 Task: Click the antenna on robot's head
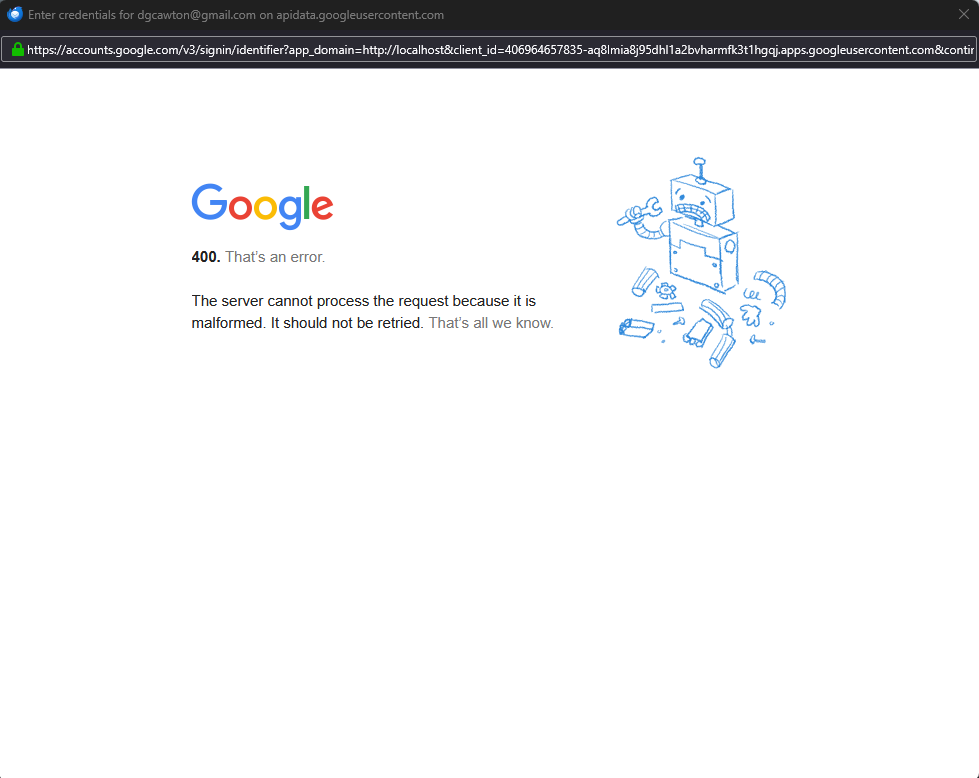pos(700,169)
